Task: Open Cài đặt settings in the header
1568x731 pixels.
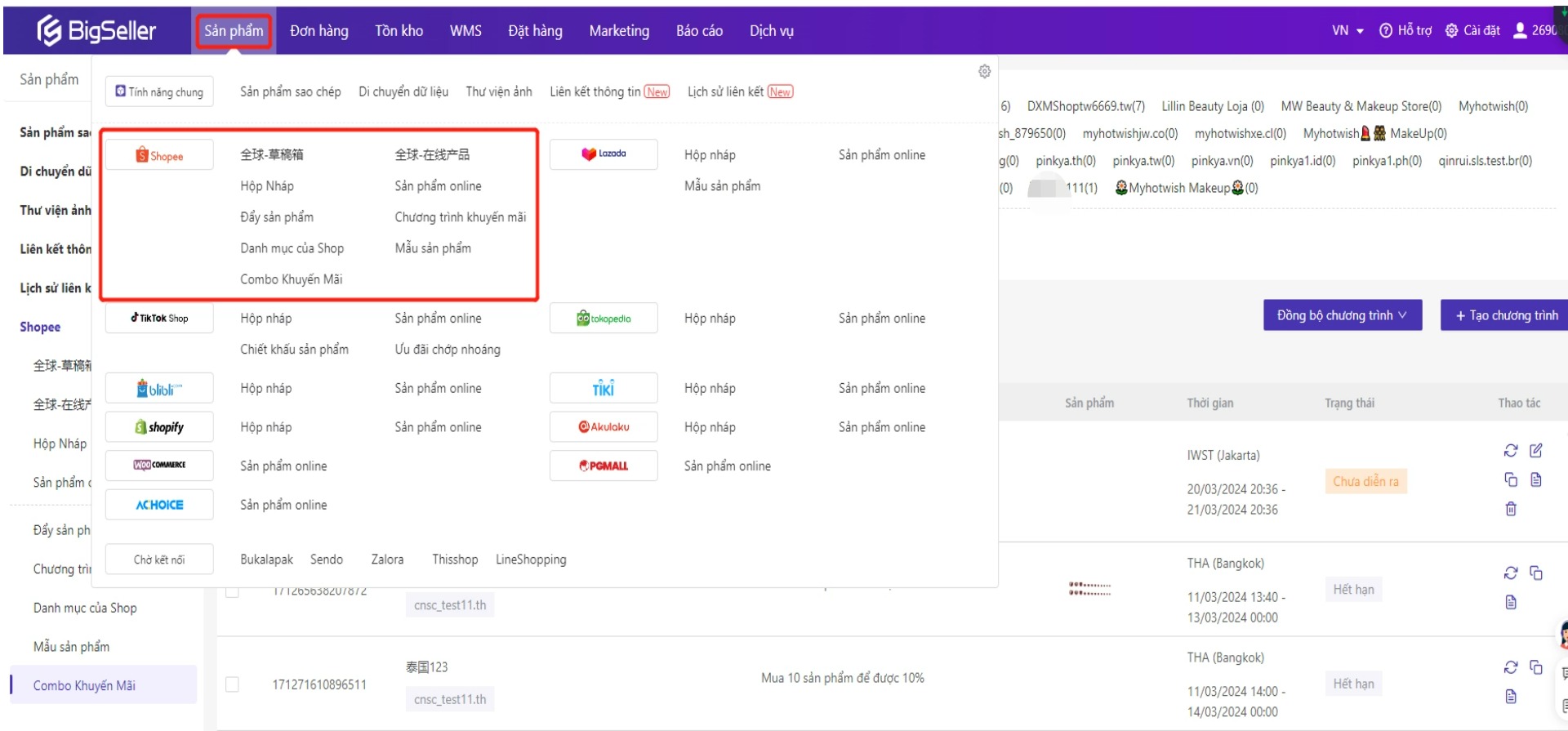Action: [1472, 30]
